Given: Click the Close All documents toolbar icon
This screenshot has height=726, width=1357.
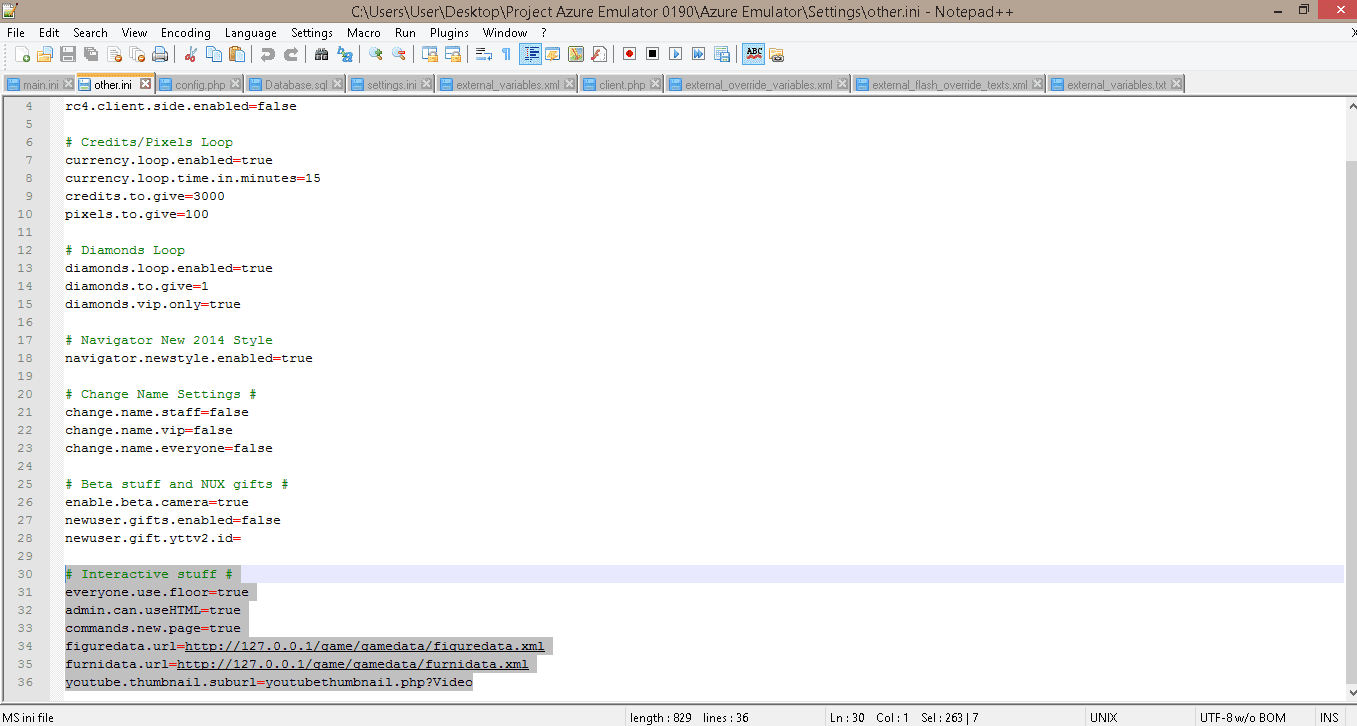Looking at the screenshot, I should 137,54.
